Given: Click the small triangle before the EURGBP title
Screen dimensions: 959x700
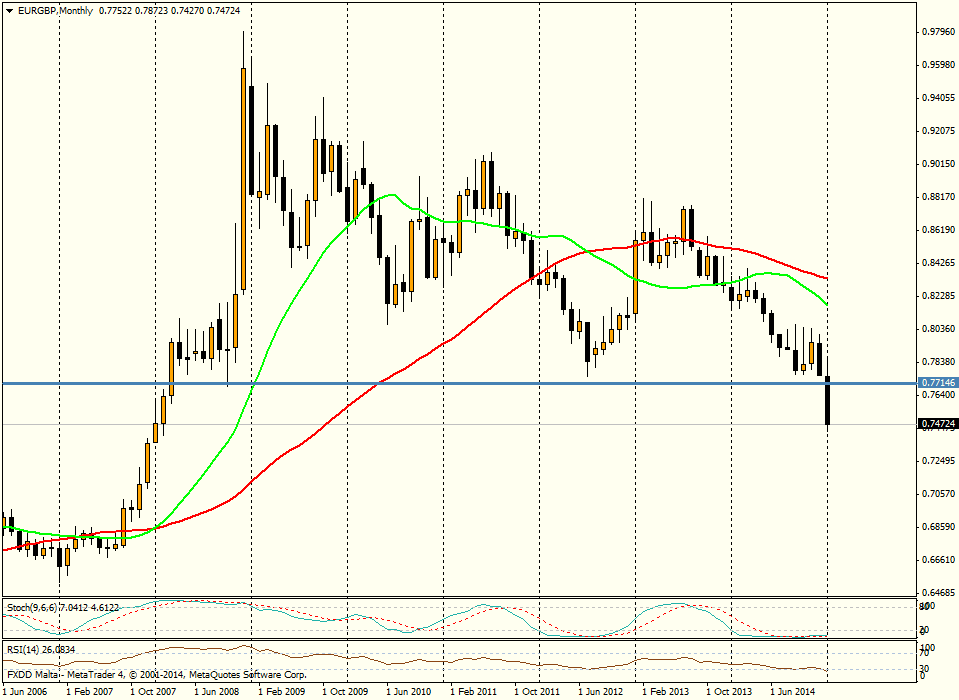Looking at the screenshot, I should tap(8, 10).
